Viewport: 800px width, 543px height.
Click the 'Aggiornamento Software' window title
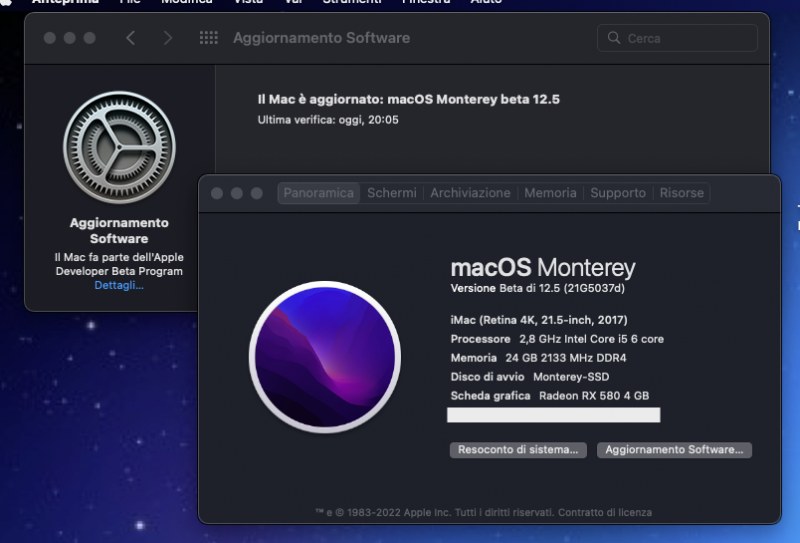coord(321,38)
